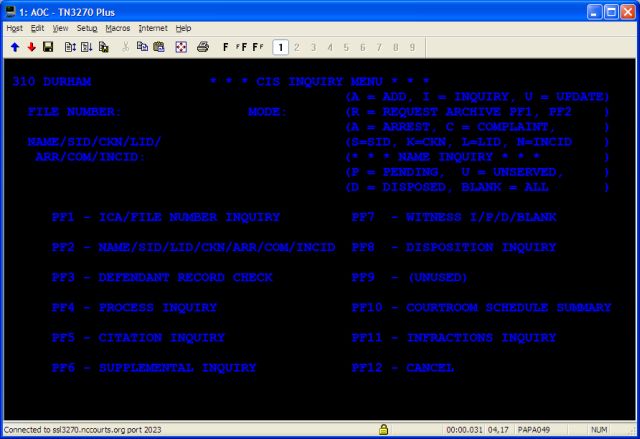Click PF1 - ICA/FILE NUMBER INQUIRY text
This screenshot has height=439, width=640.
pos(166,217)
